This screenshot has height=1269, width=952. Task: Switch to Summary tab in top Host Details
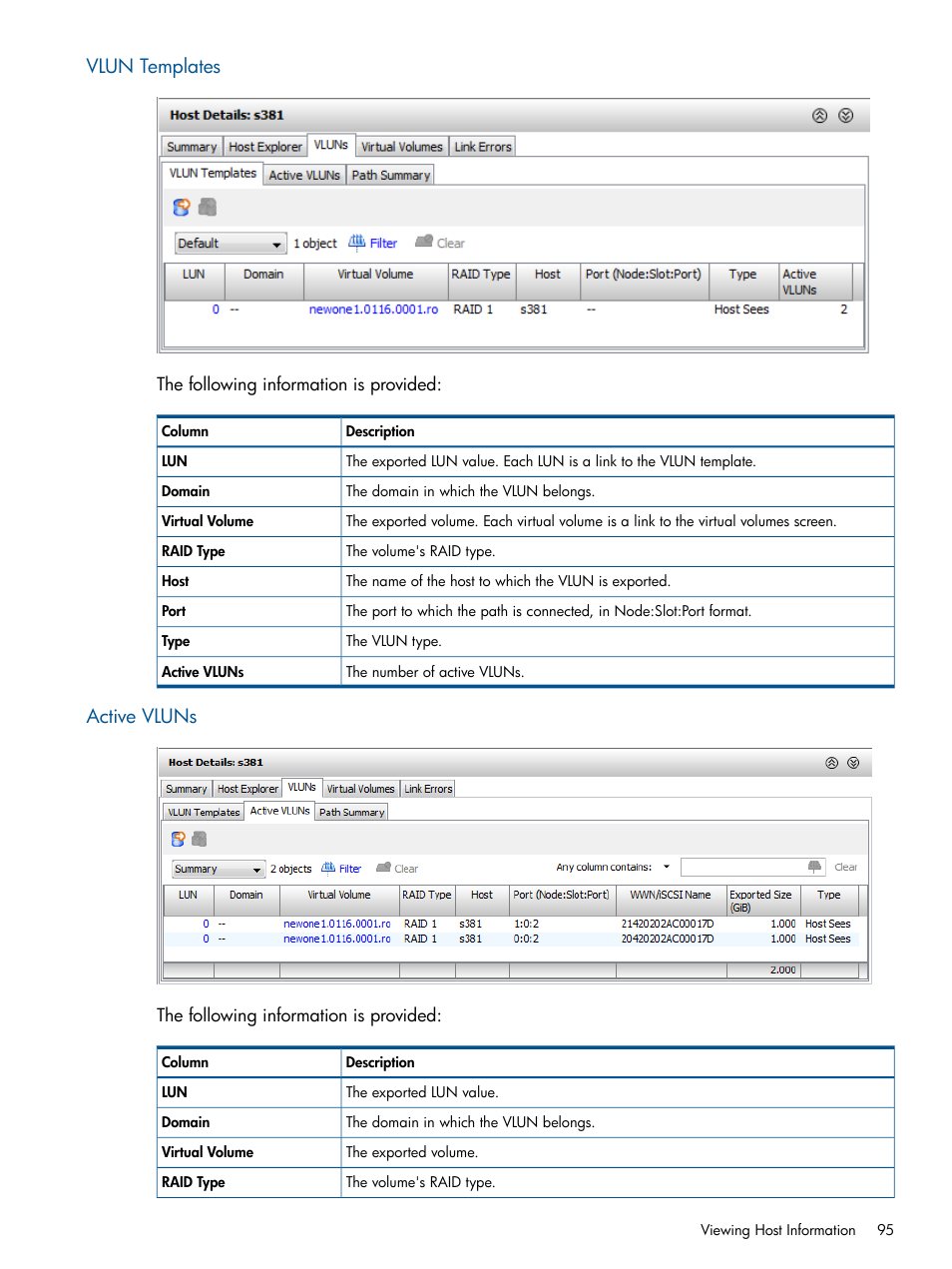192,147
